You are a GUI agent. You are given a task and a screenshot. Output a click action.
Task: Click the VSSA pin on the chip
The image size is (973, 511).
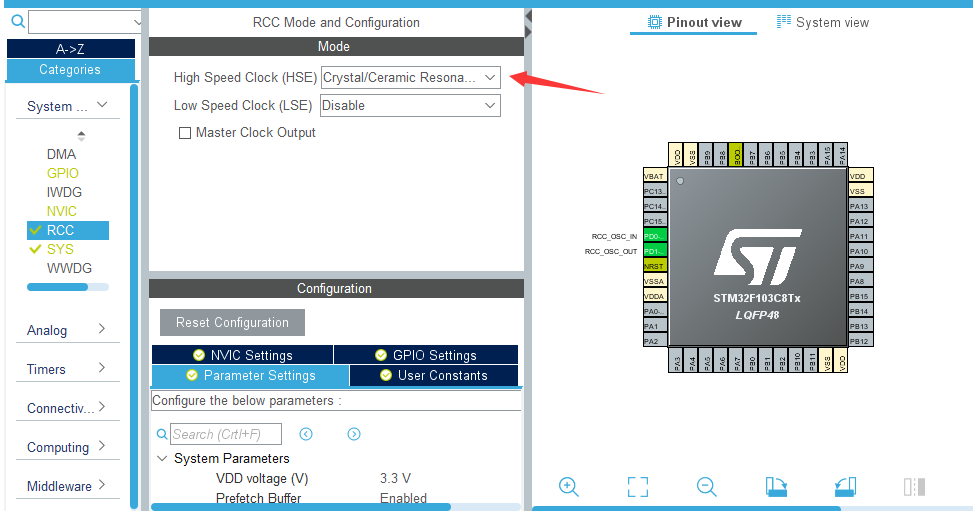click(x=655, y=281)
